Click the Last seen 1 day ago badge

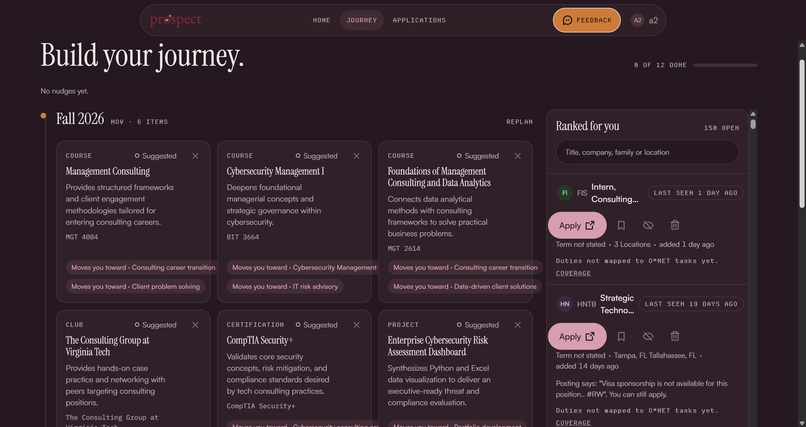(x=695, y=193)
